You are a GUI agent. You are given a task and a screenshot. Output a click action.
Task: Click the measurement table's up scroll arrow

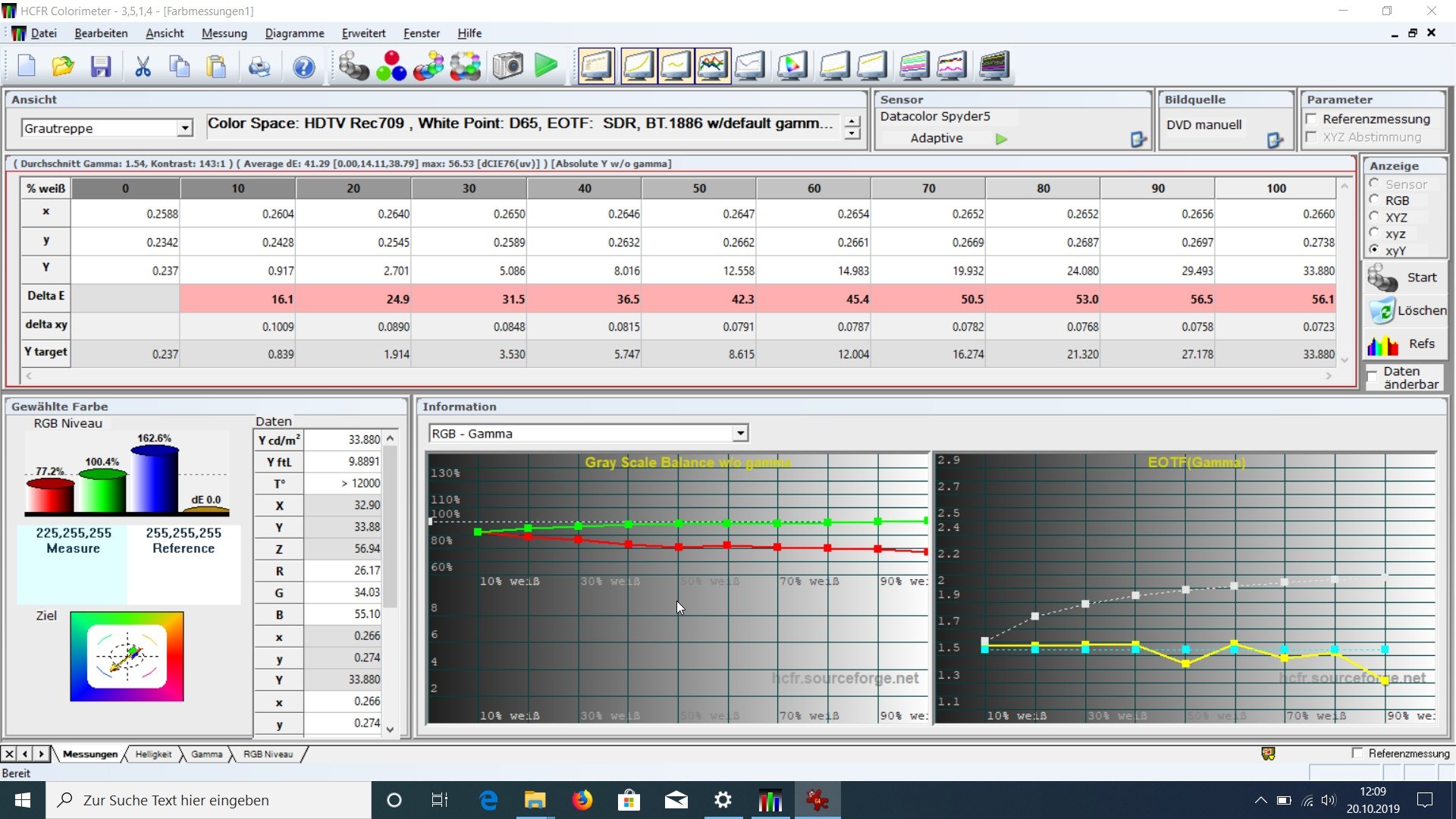point(1345,187)
